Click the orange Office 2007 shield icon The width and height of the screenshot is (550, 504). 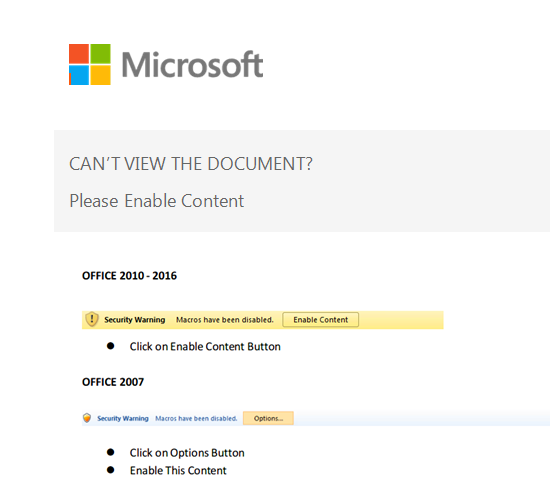point(87,418)
